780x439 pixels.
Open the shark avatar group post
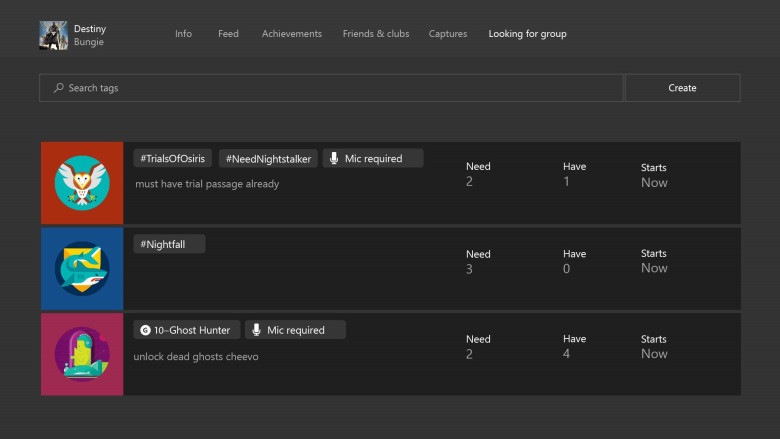coord(82,269)
